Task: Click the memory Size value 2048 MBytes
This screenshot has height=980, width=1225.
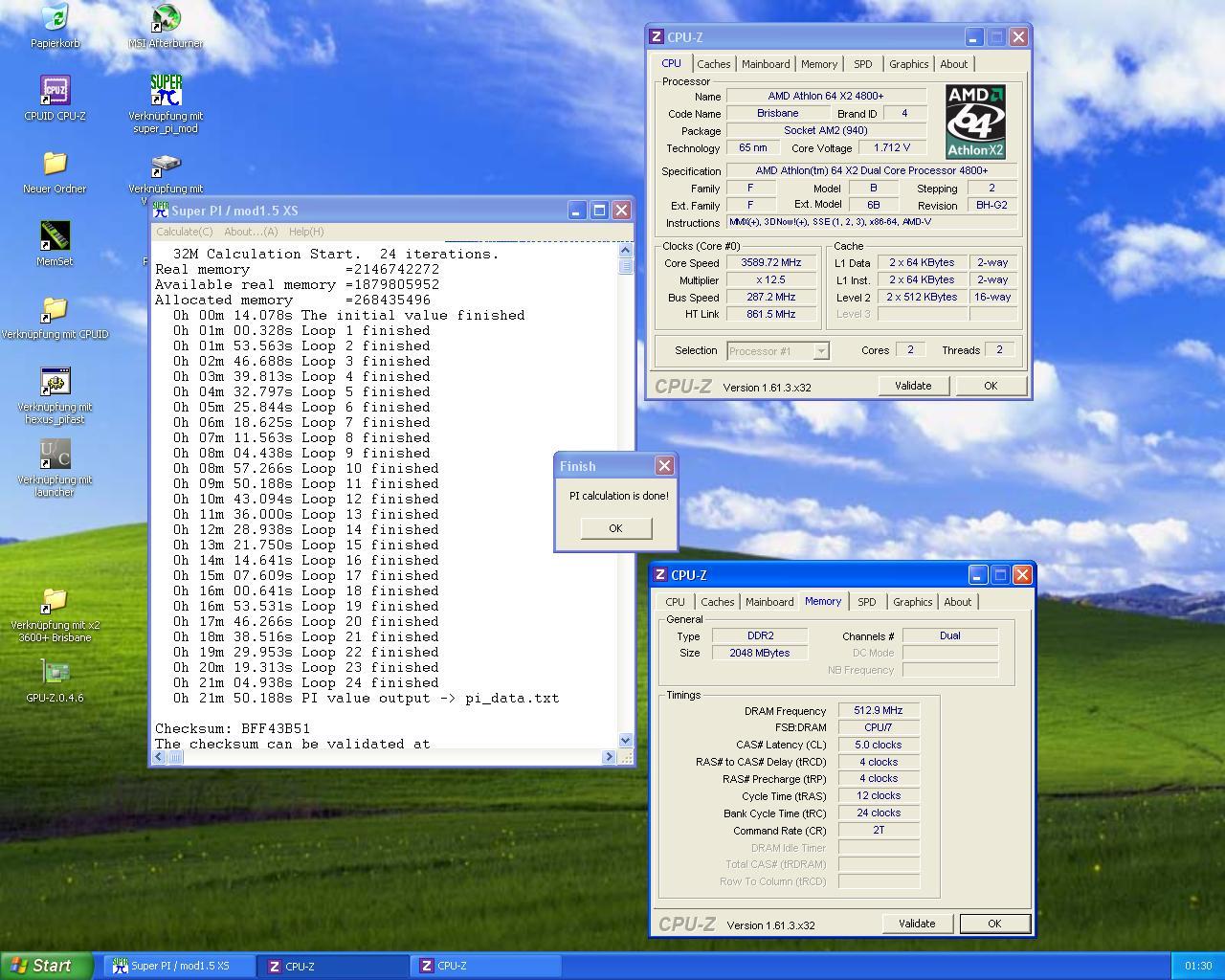Action: click(762, 653)
